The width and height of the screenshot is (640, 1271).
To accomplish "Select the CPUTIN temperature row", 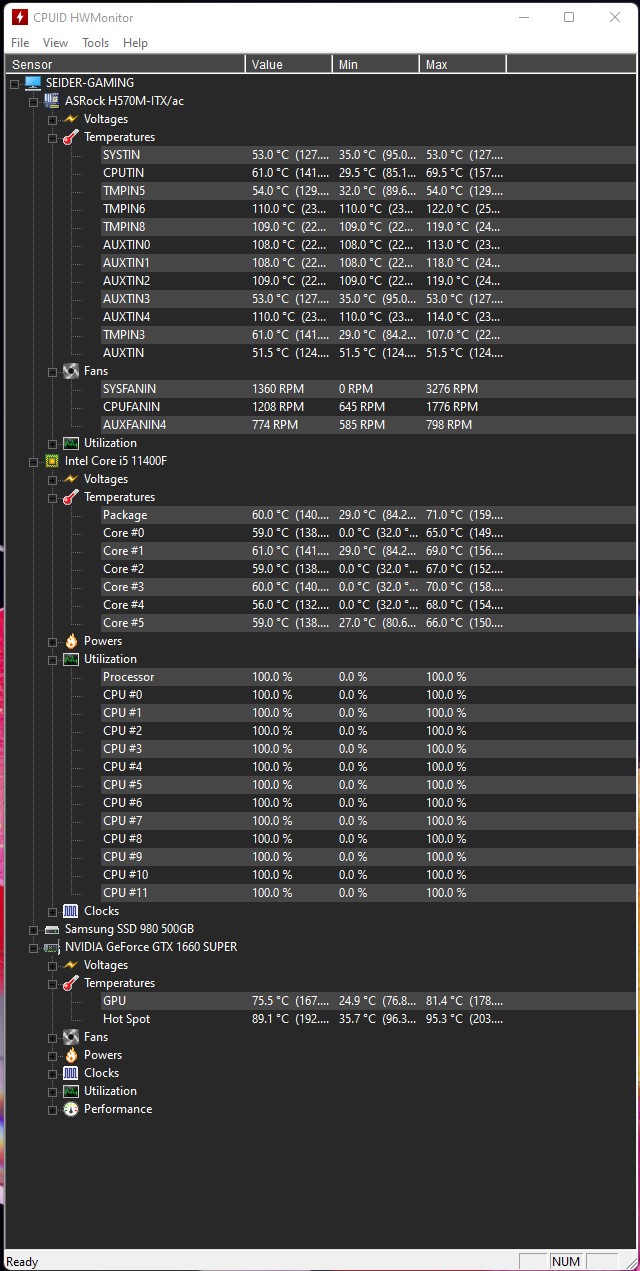I will [x=368, y=173].
